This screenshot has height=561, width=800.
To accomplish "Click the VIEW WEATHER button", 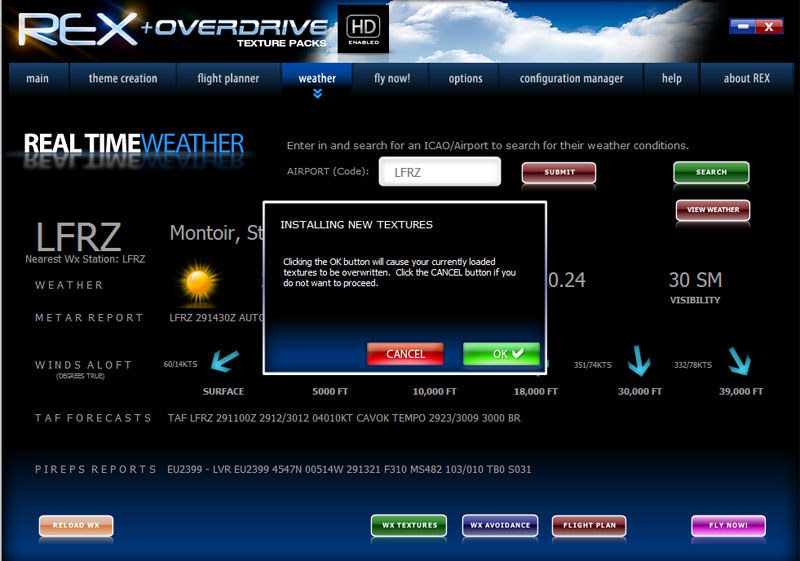I will (713, 210).
